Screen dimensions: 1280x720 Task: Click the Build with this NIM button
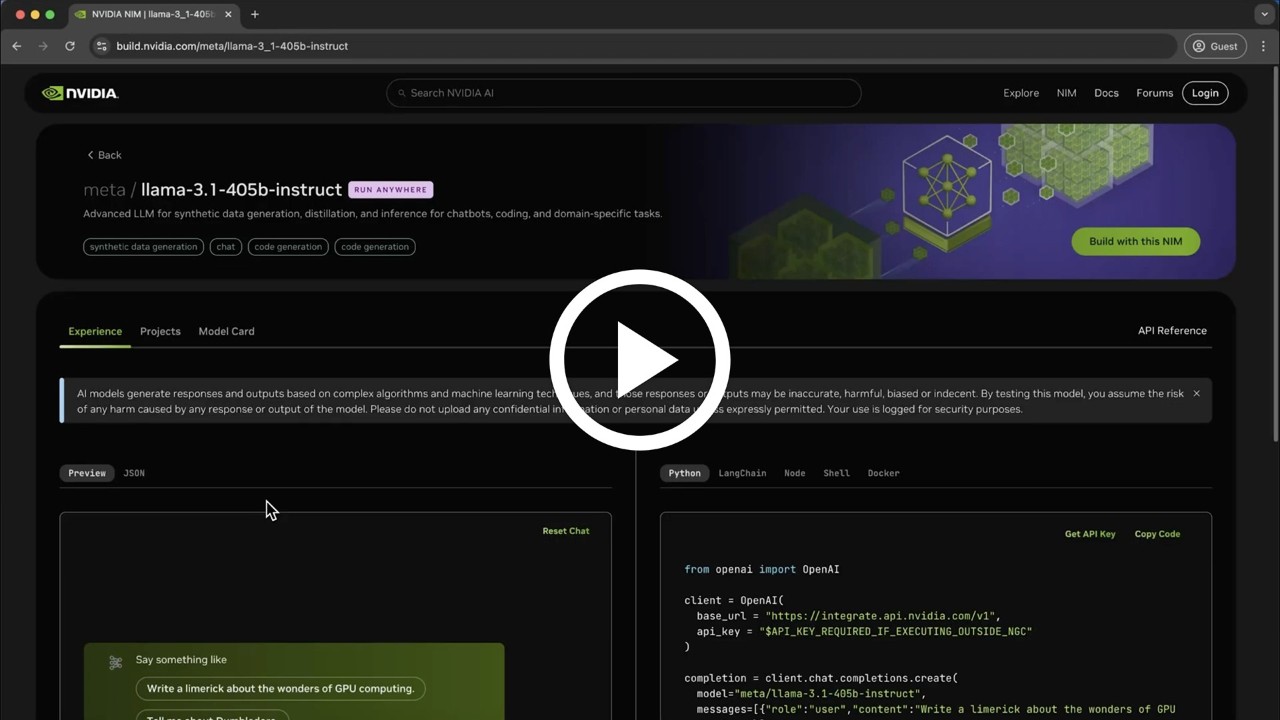[x=1135, y=241]
